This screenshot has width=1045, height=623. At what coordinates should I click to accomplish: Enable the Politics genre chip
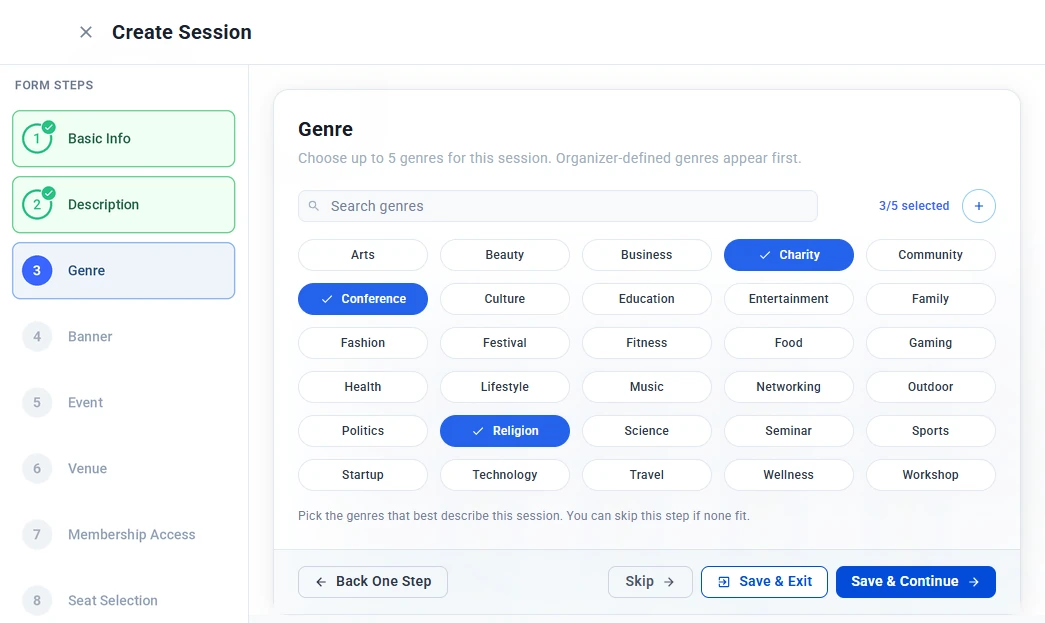pos(363,430)
